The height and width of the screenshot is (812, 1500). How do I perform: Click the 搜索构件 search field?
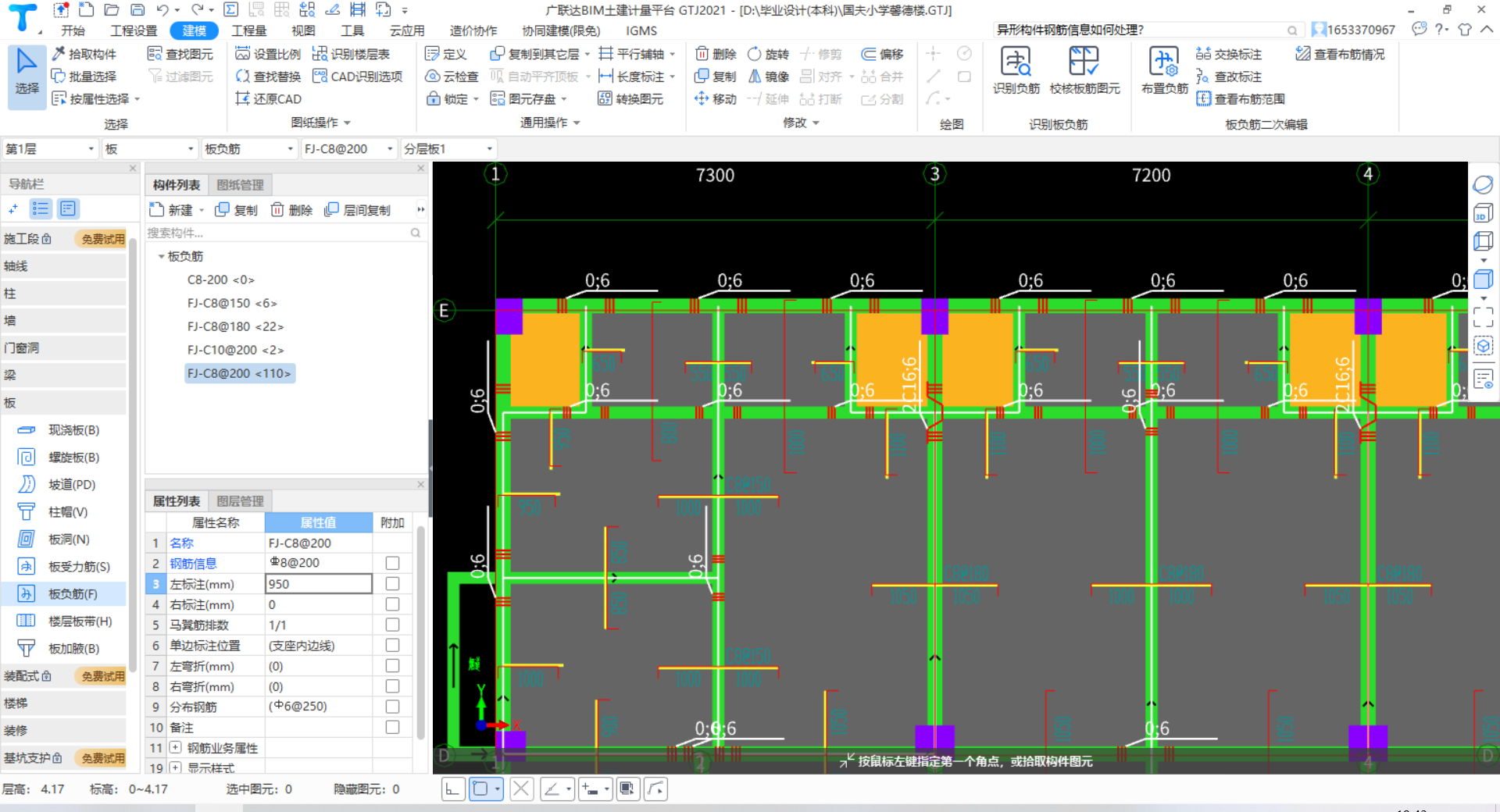click(284, 233)
